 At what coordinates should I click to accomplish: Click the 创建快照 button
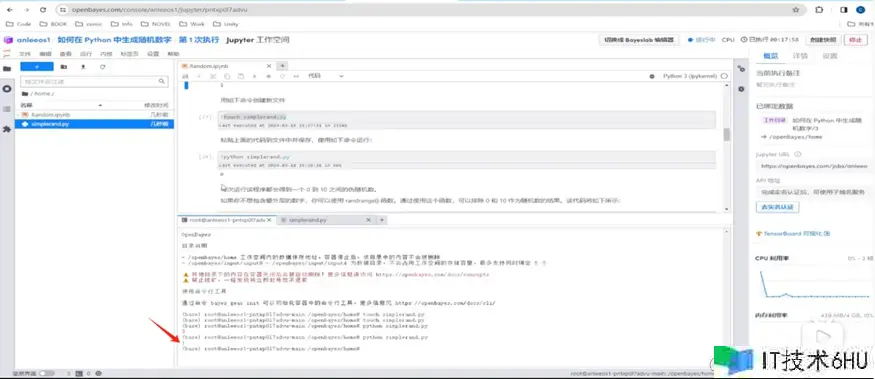(823, 40)
